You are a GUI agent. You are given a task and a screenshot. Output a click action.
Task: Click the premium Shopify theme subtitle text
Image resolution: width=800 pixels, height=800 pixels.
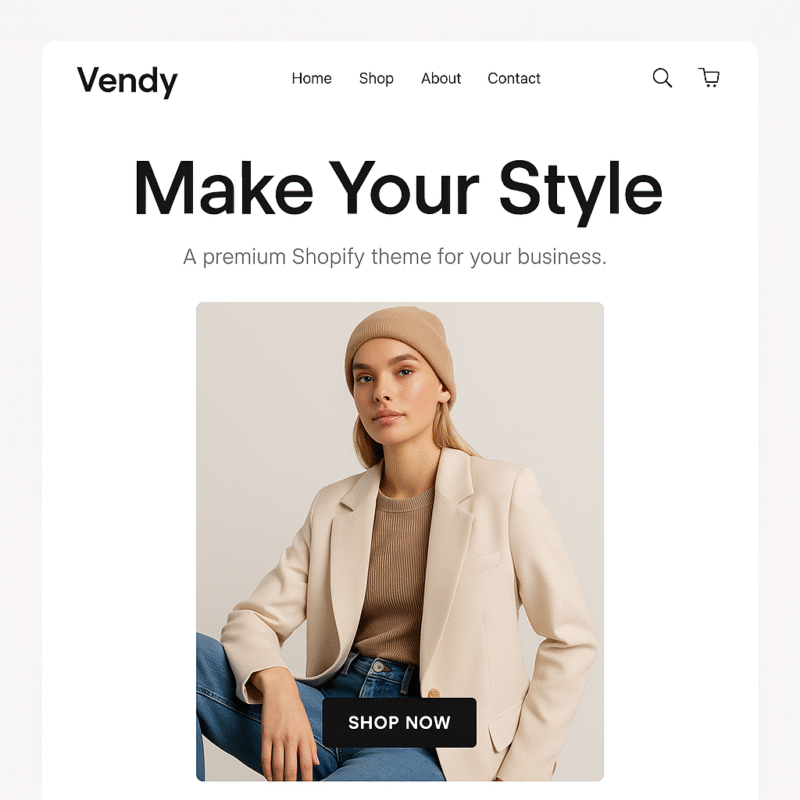394,257
